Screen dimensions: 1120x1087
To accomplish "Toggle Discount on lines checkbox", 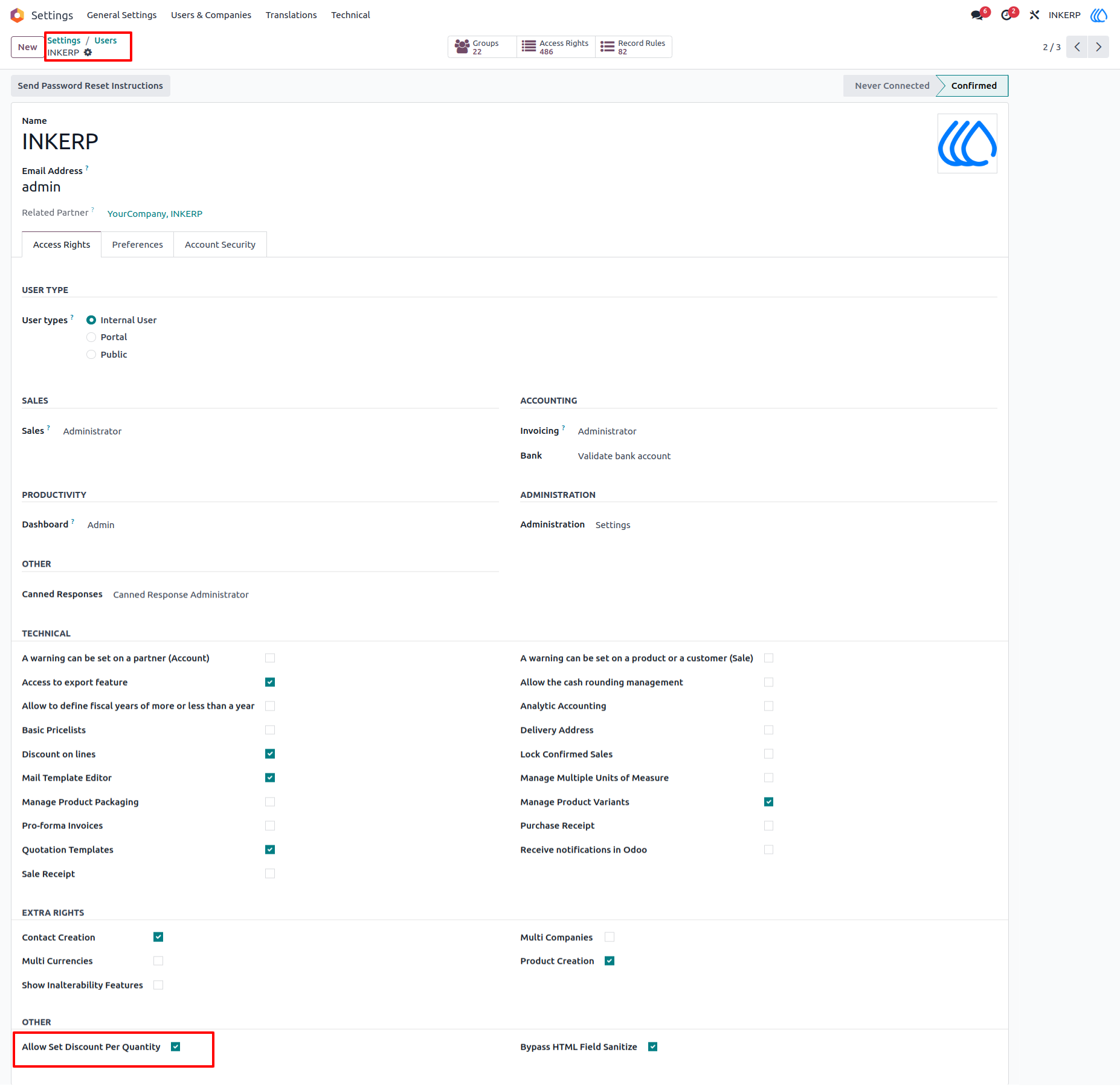I will click(x=270, y=754).
